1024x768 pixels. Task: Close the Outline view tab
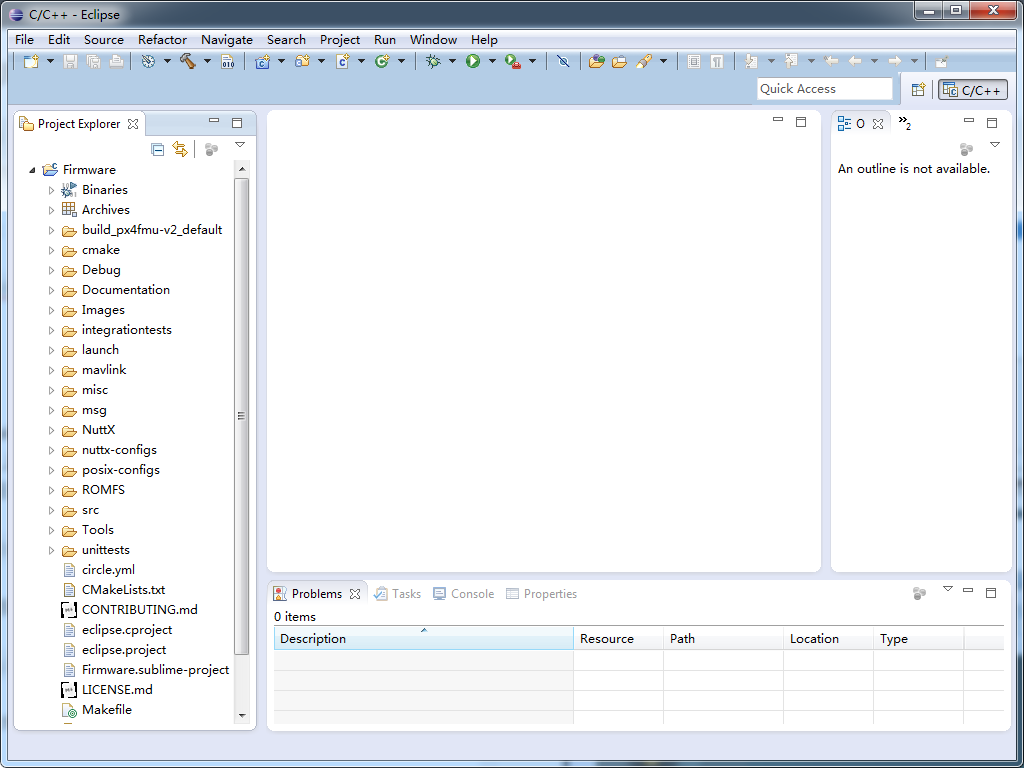(878, 123)
